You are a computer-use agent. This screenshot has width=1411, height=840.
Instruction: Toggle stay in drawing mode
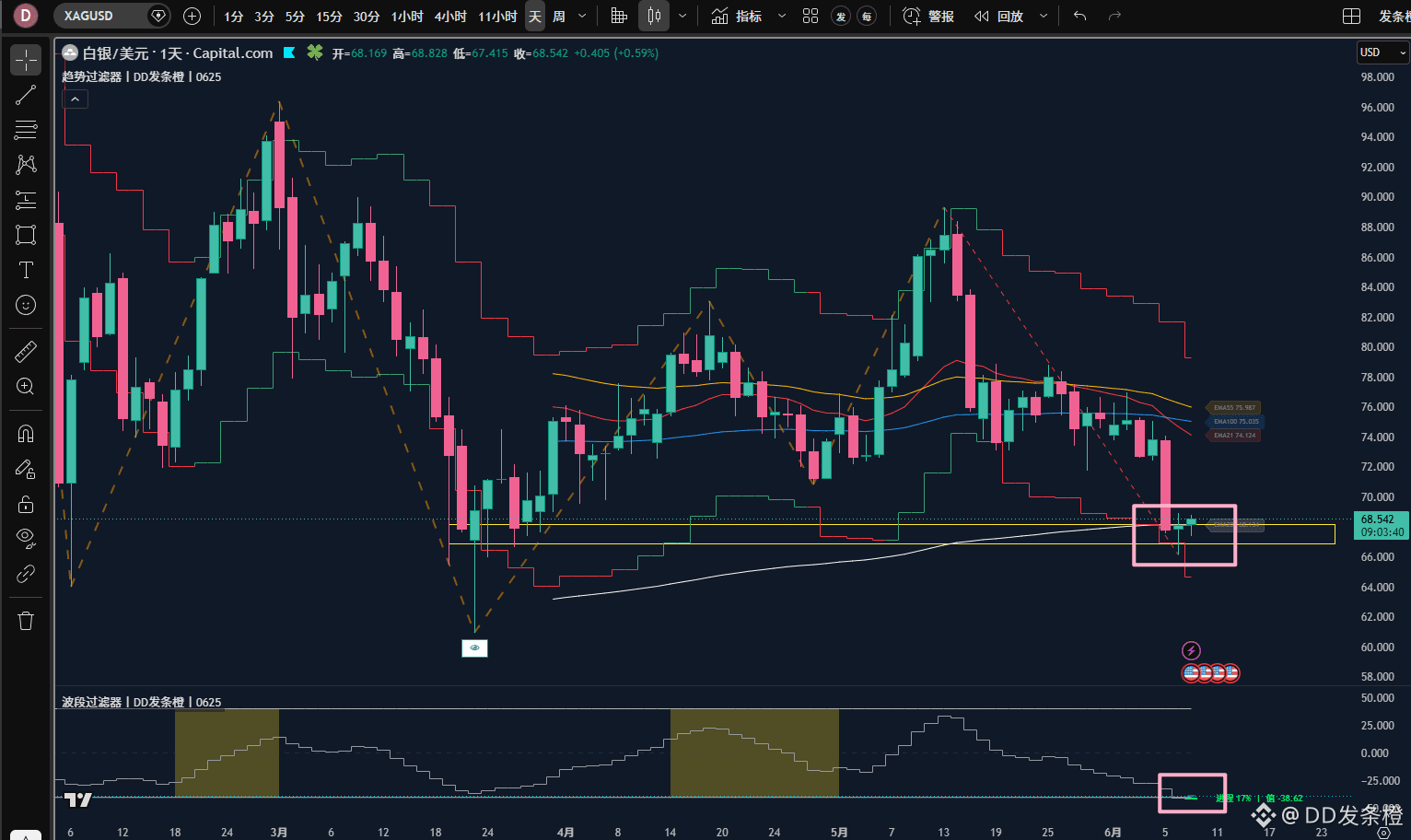coord(26,470)
